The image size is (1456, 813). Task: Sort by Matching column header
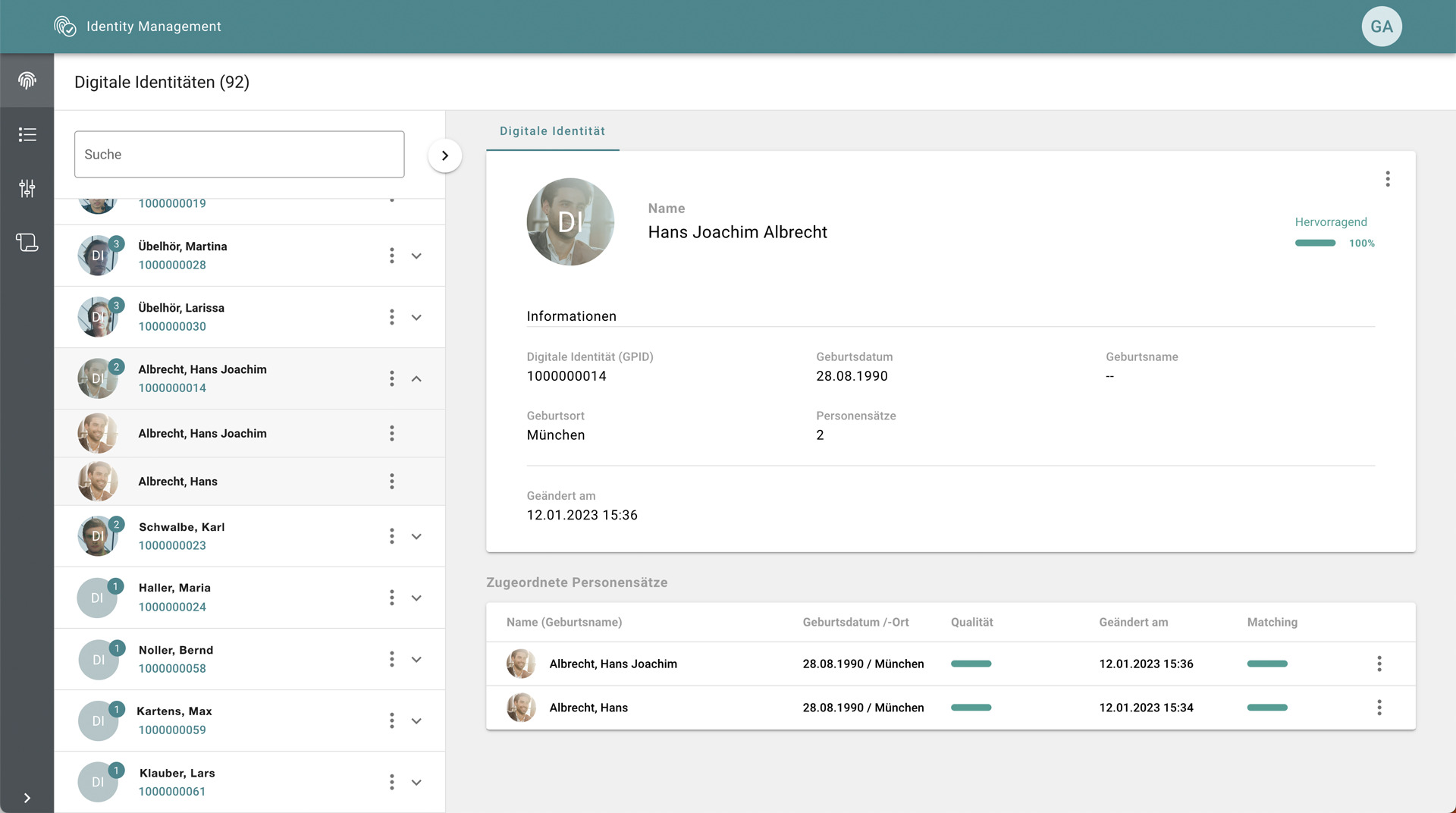pos(1272,622)
